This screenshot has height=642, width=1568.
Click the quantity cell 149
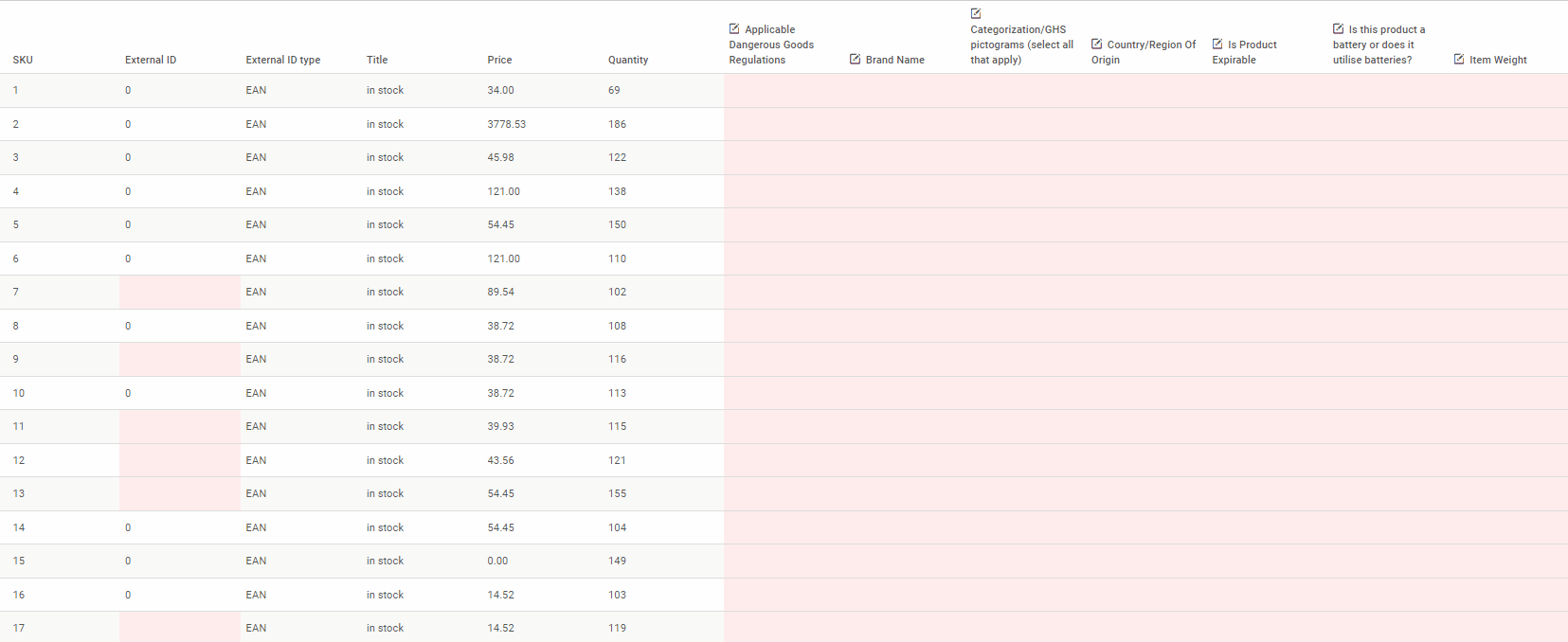(618, 561)
